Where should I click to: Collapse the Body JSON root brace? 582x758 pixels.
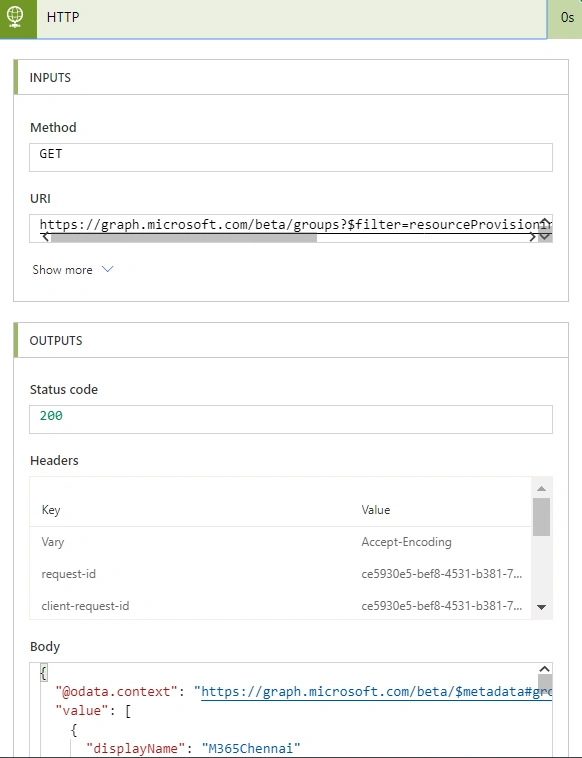(44, 672)
